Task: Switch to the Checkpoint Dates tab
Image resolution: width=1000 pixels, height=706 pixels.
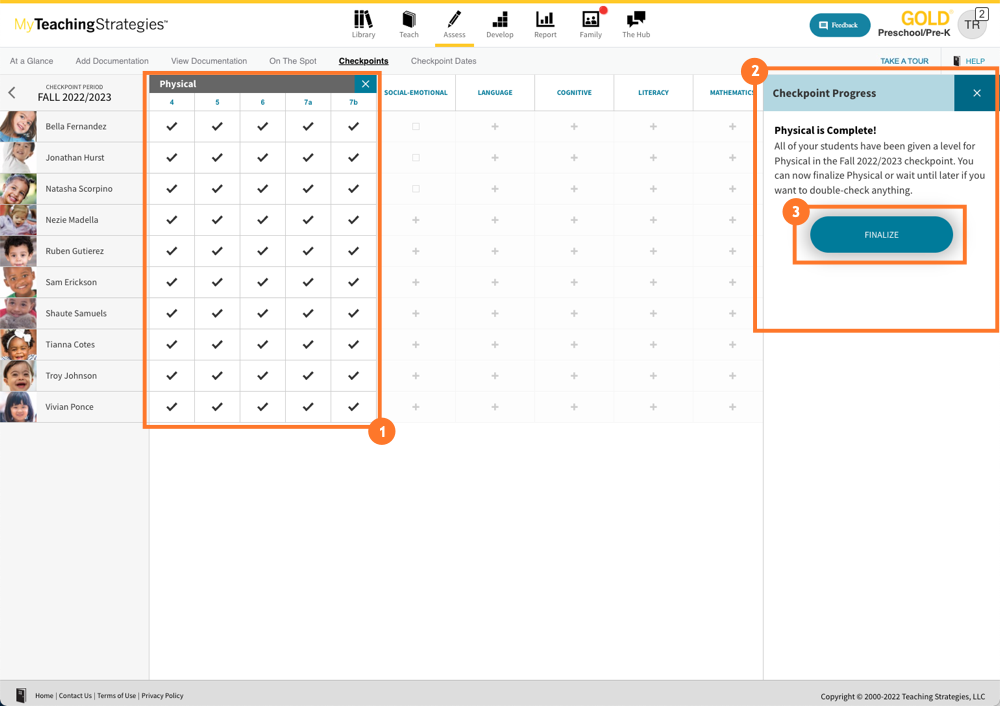Action: pyautogui.click(x=443, y=61)
